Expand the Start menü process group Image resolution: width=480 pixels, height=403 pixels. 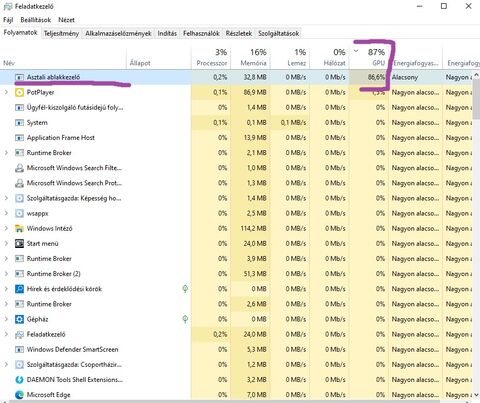point(6,244)
